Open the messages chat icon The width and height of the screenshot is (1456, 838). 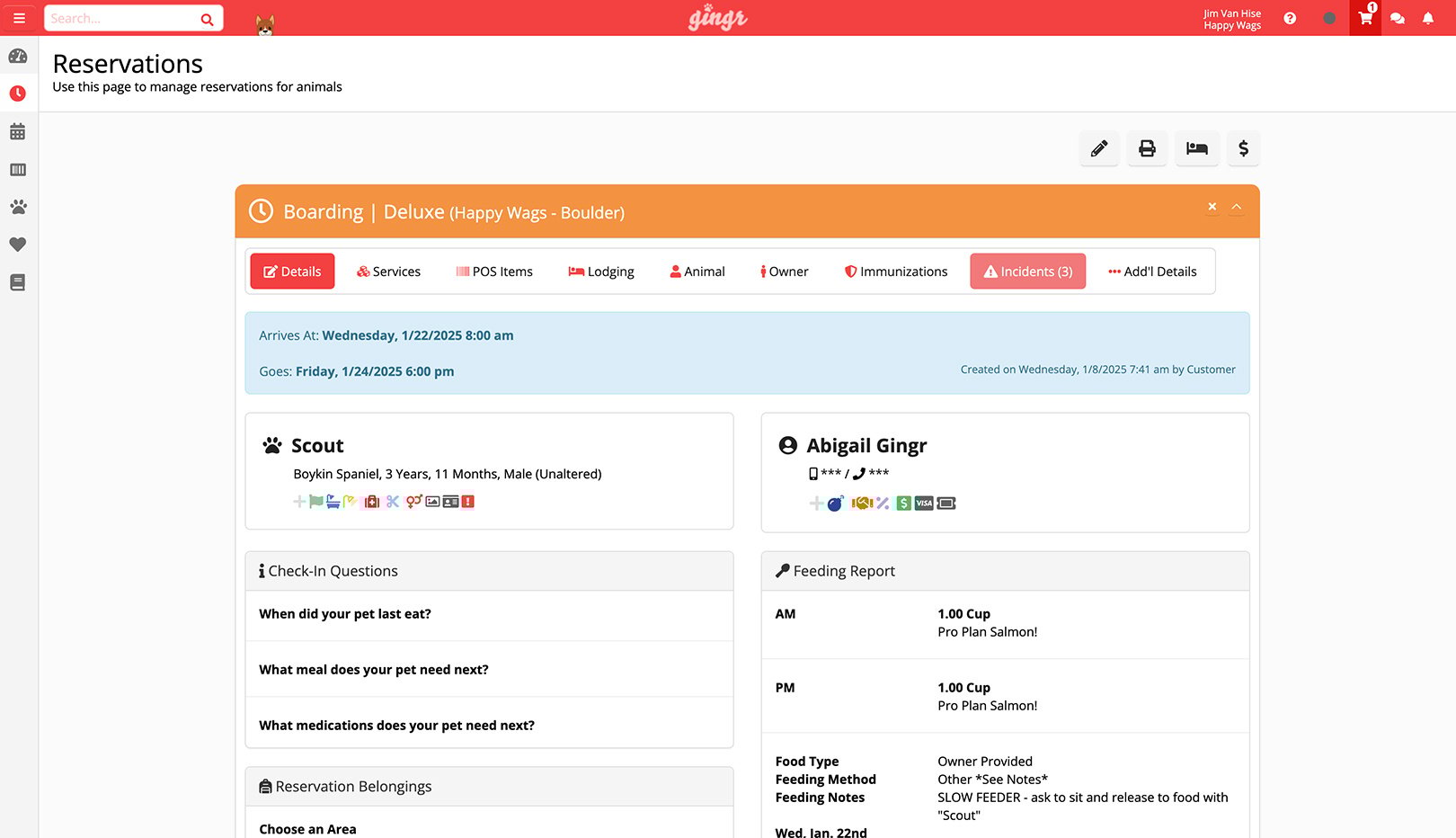[1397, 18]
